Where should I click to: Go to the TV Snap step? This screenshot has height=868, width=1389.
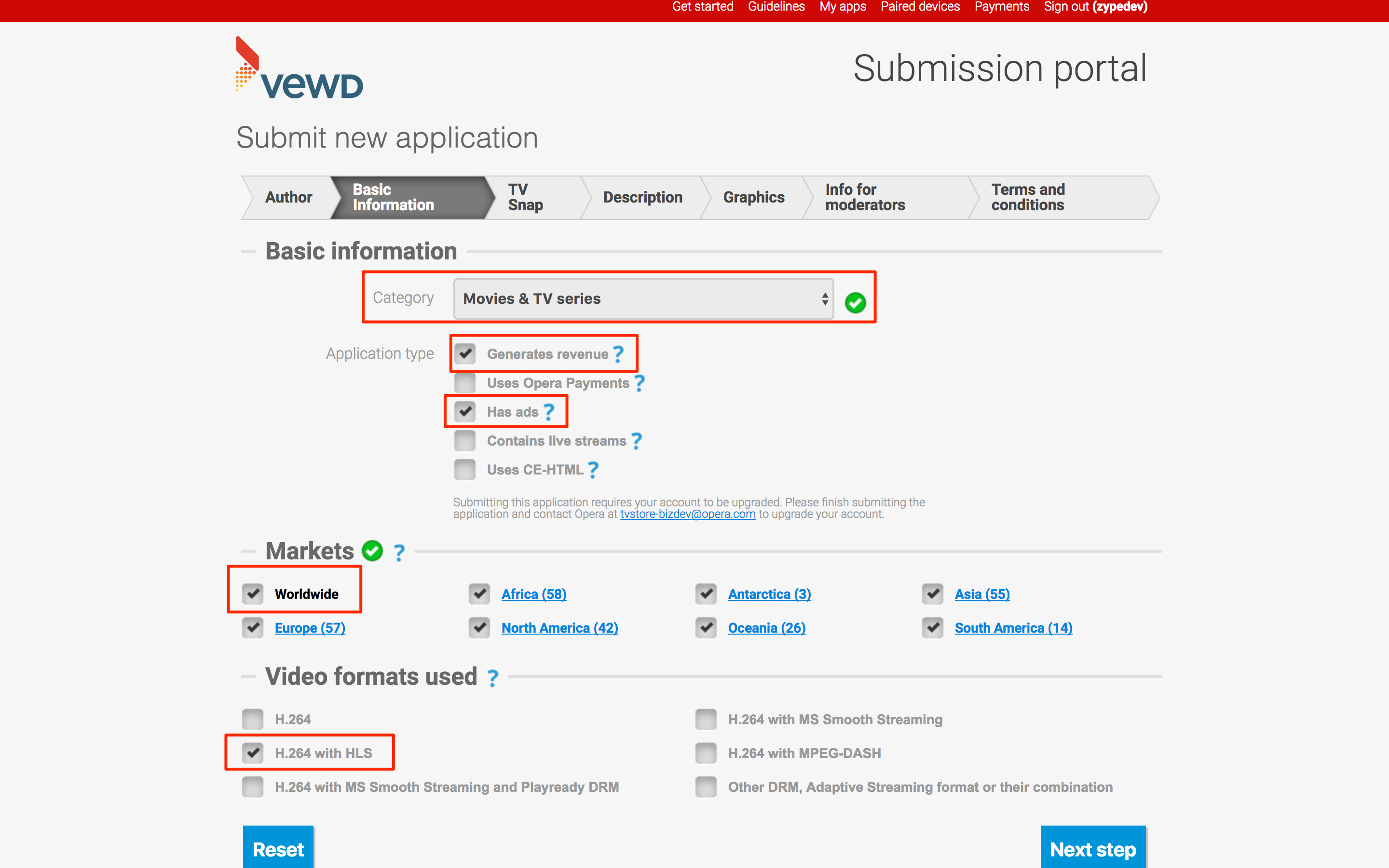click(x=525, y=198)
